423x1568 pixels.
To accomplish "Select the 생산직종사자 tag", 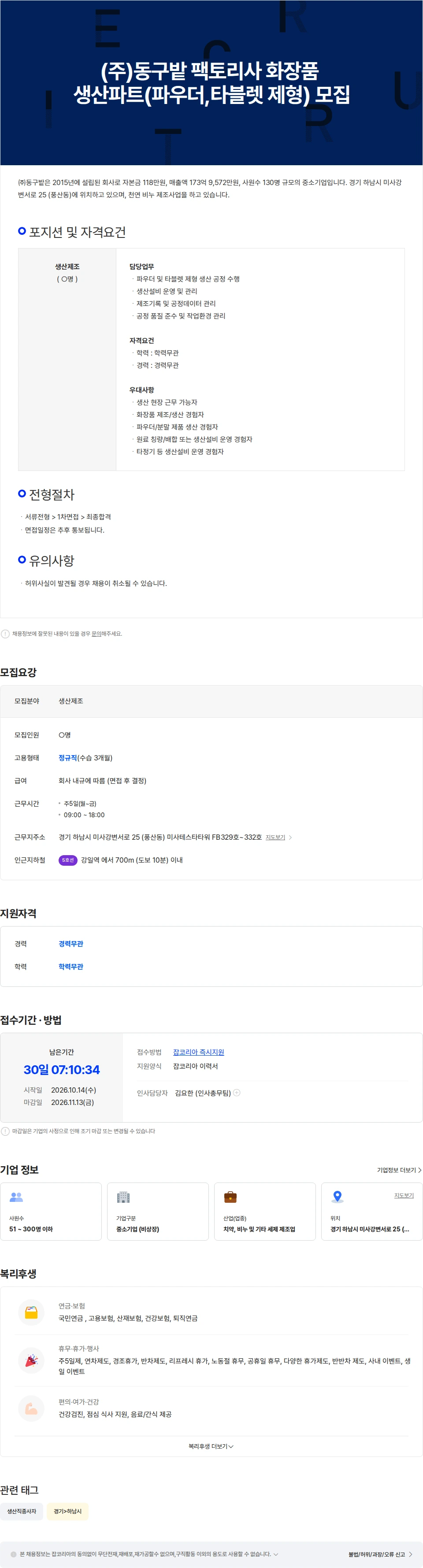I will 22,1511.
